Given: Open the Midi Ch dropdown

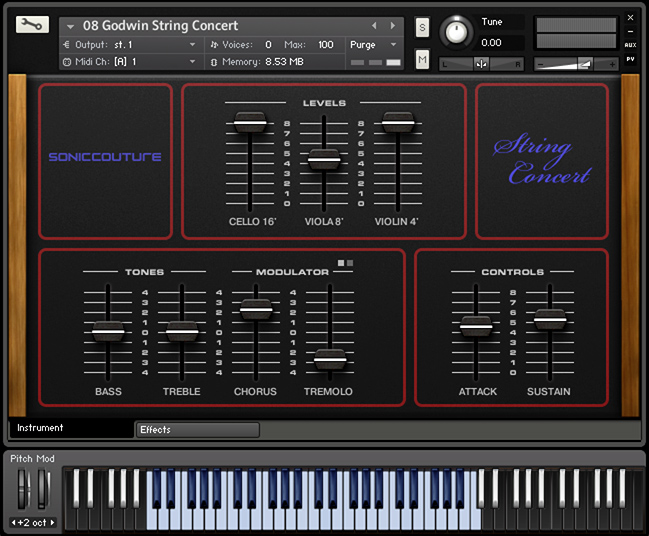Looking at the screenshot, I should [130, 62].
